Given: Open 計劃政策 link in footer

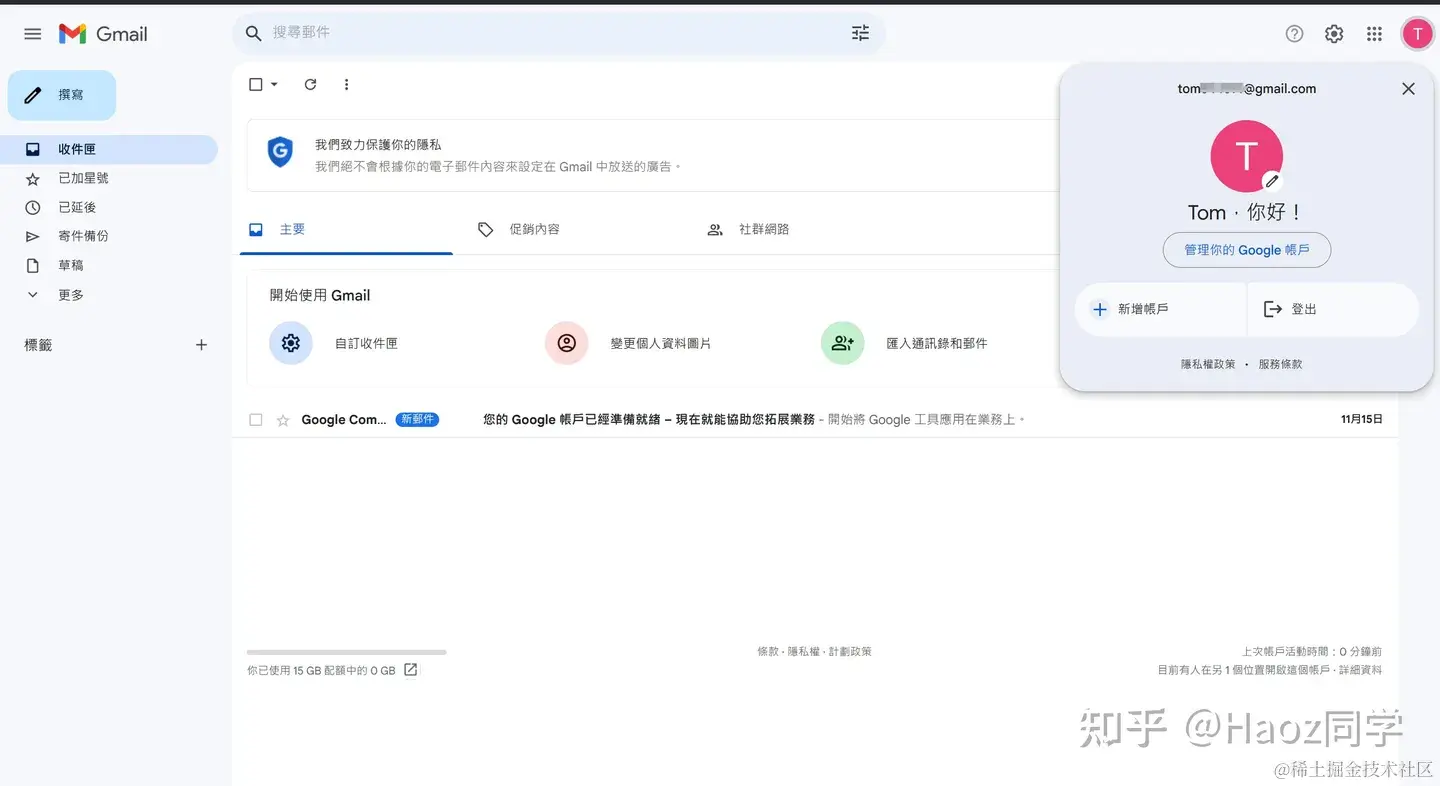Looking at the screenshot, I should 850,652.
